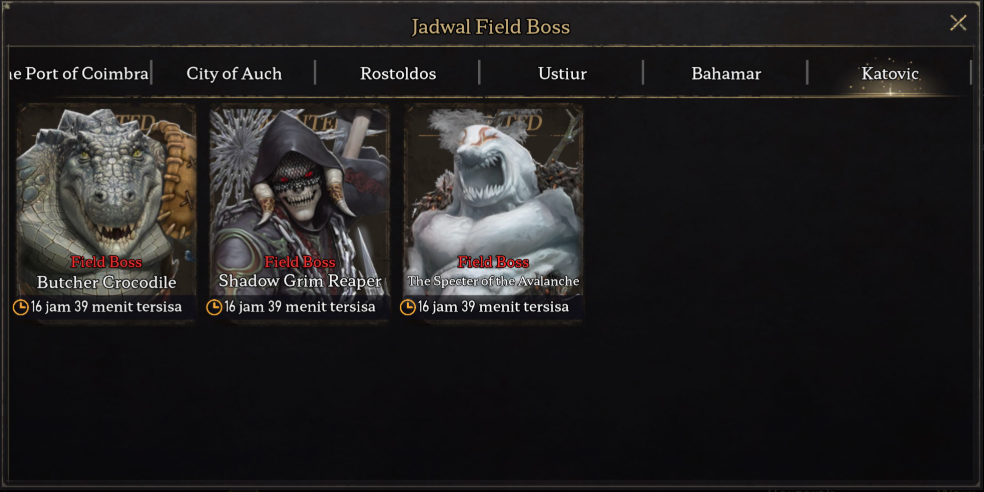This screenshot has height=492, width=984.
Task: Click clock icon under Butcher Crocodile
Action: 20,307
